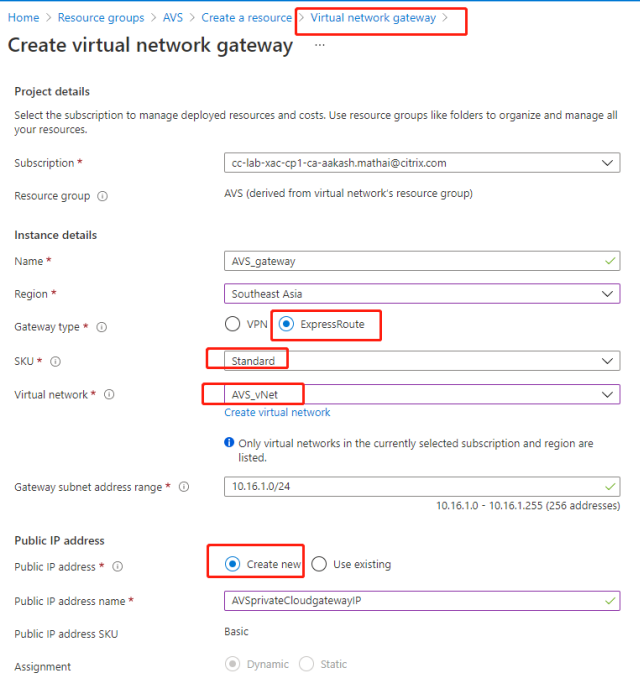The width and height of the screenshot is (640, 685).
Task: Click the info icon next to Virtual network
Action: [109, 394]
